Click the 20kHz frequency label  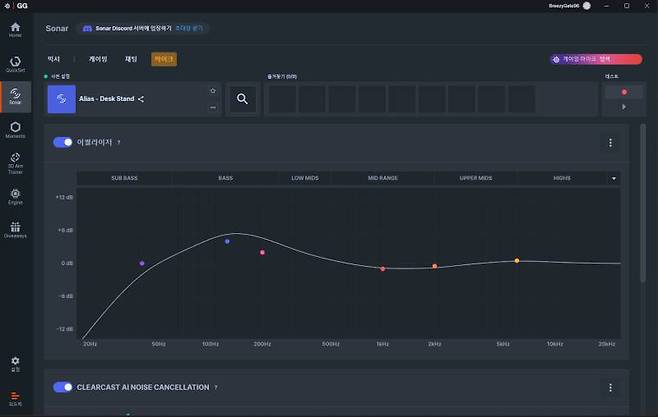(x=606, y=344)
